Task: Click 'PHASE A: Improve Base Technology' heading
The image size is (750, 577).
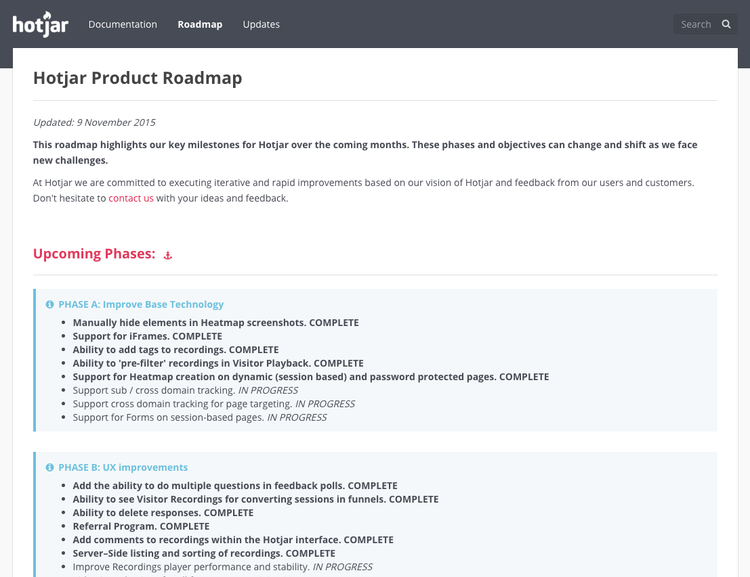Action: tap(141, 304)
